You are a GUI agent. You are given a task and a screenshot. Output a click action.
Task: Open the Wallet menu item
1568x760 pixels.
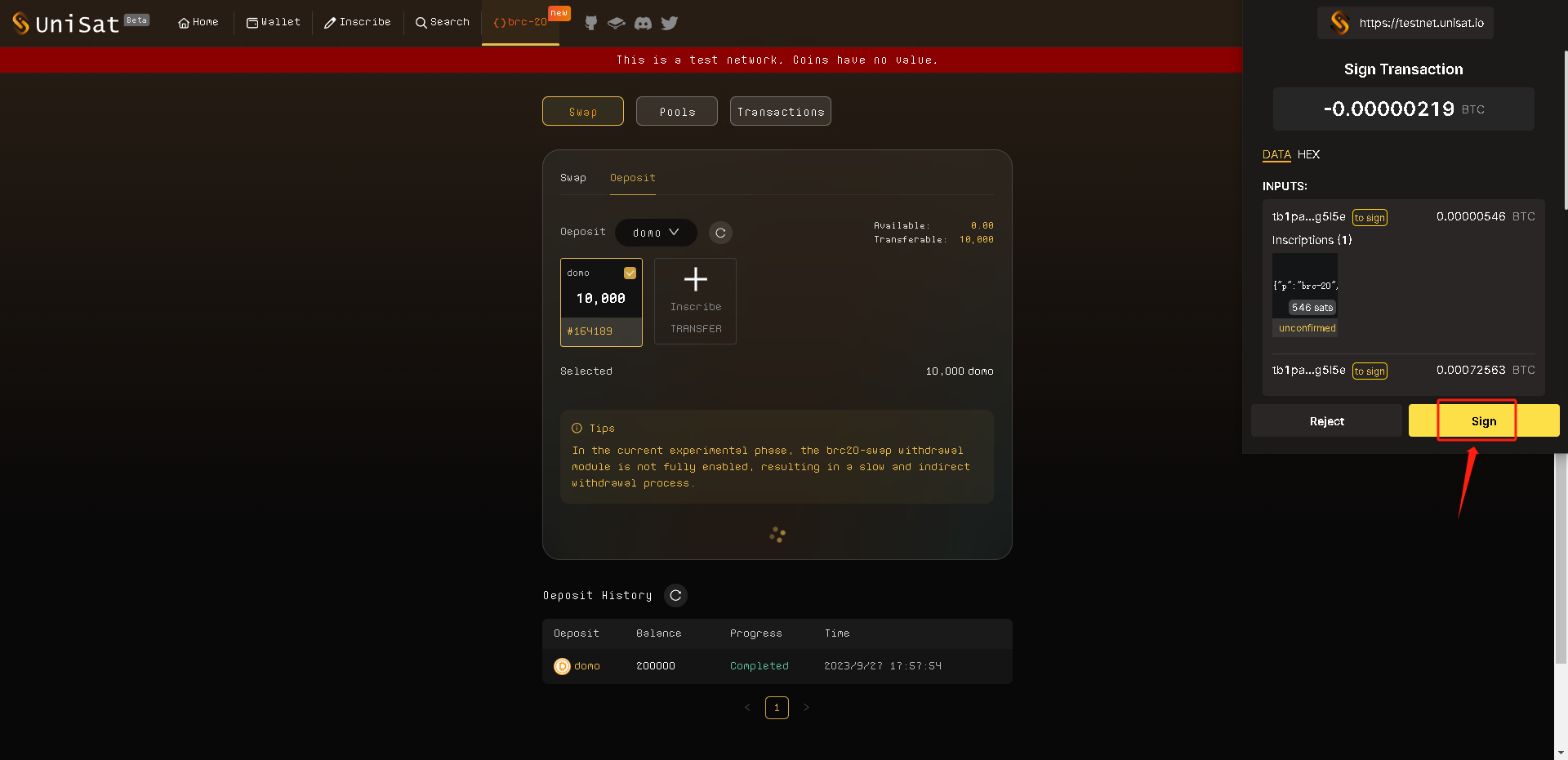pos(274,22)
